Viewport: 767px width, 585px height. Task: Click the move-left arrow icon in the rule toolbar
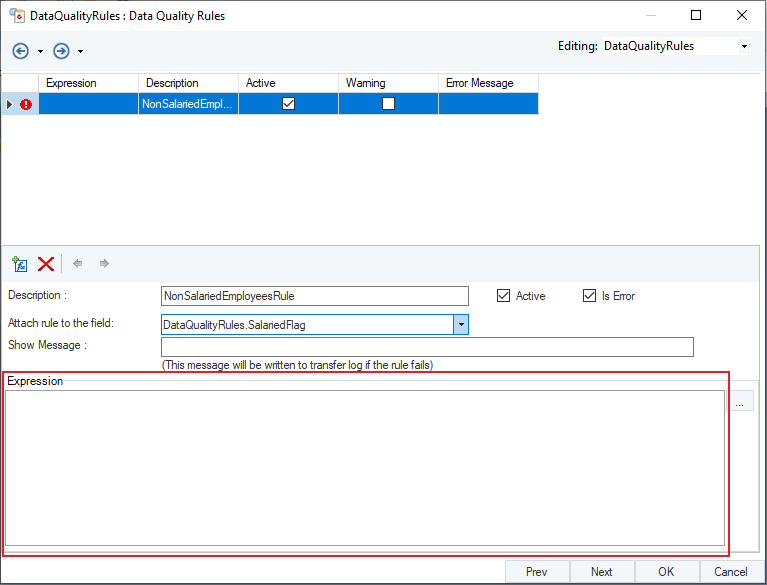(78, 264)
